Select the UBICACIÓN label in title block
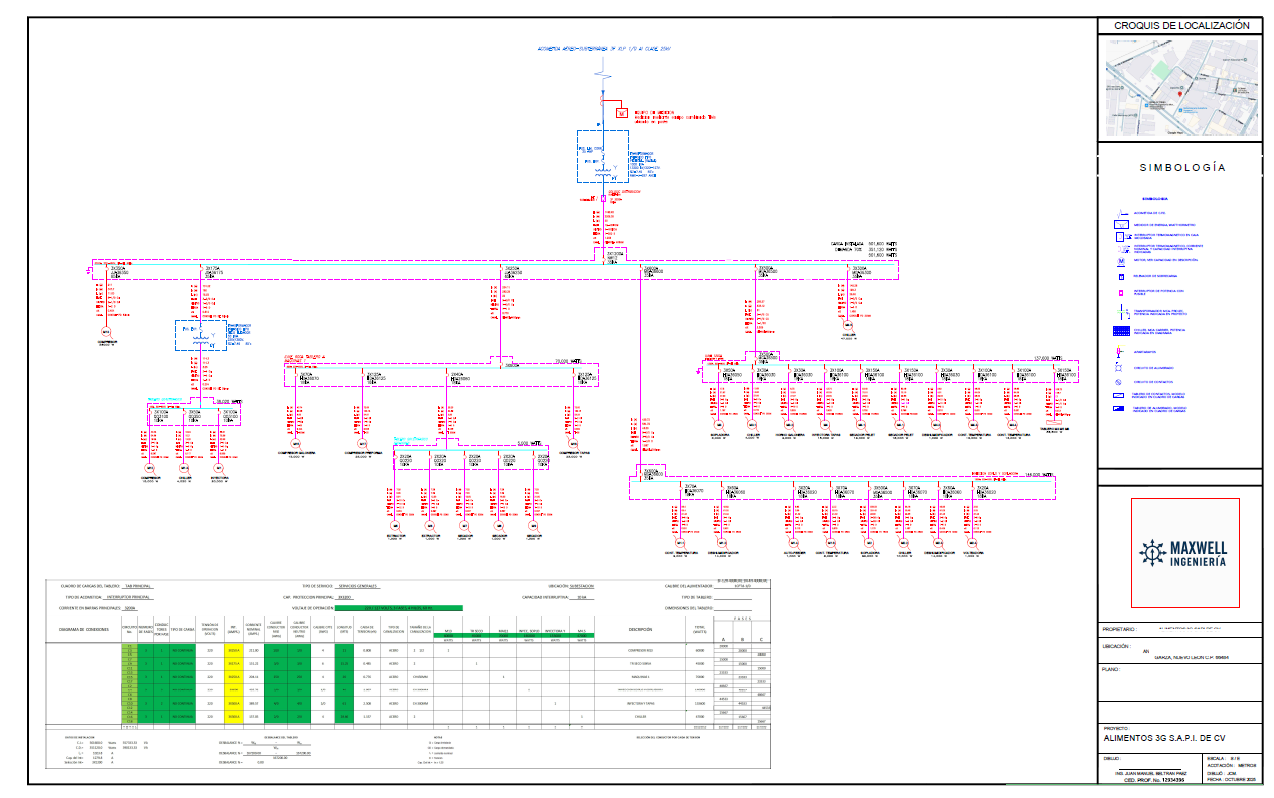 point(1119,646)
